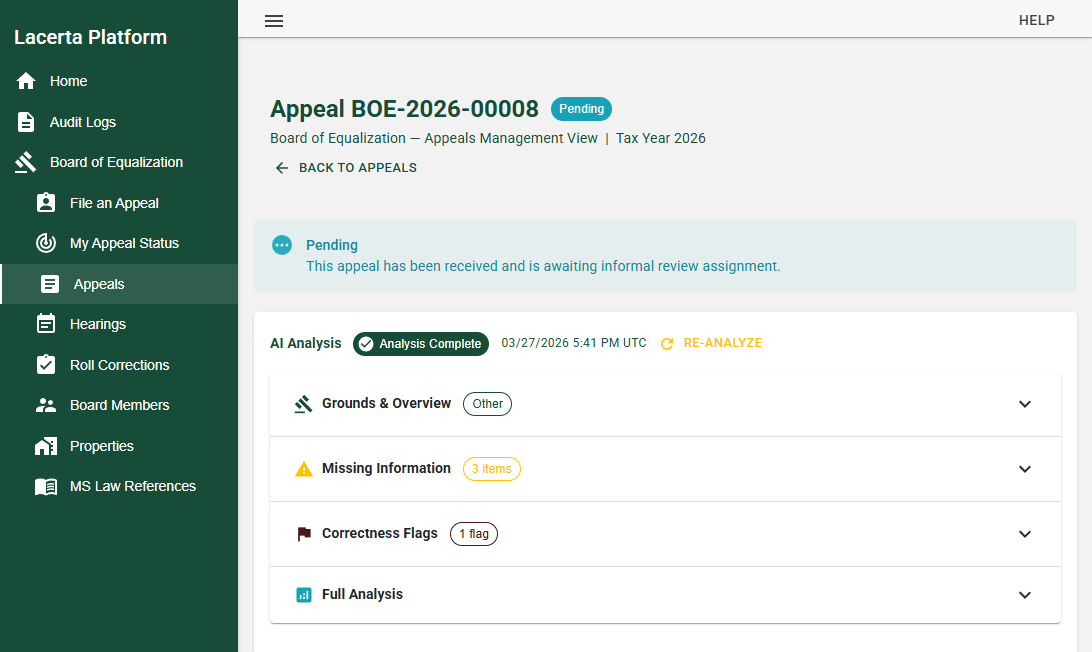Select the Board Members people icon
This screenshot has width=1092, height=652.
46,405
